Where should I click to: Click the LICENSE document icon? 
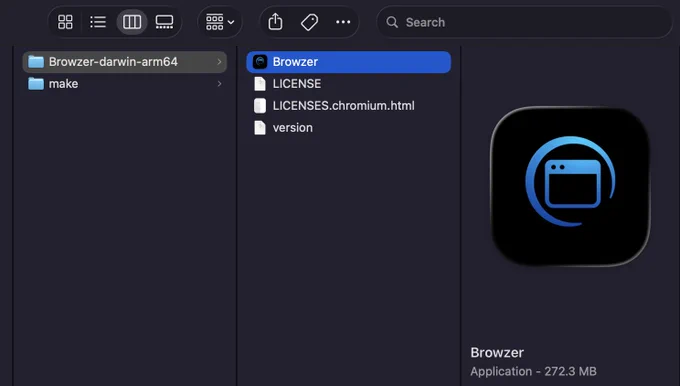pos(260,84)
